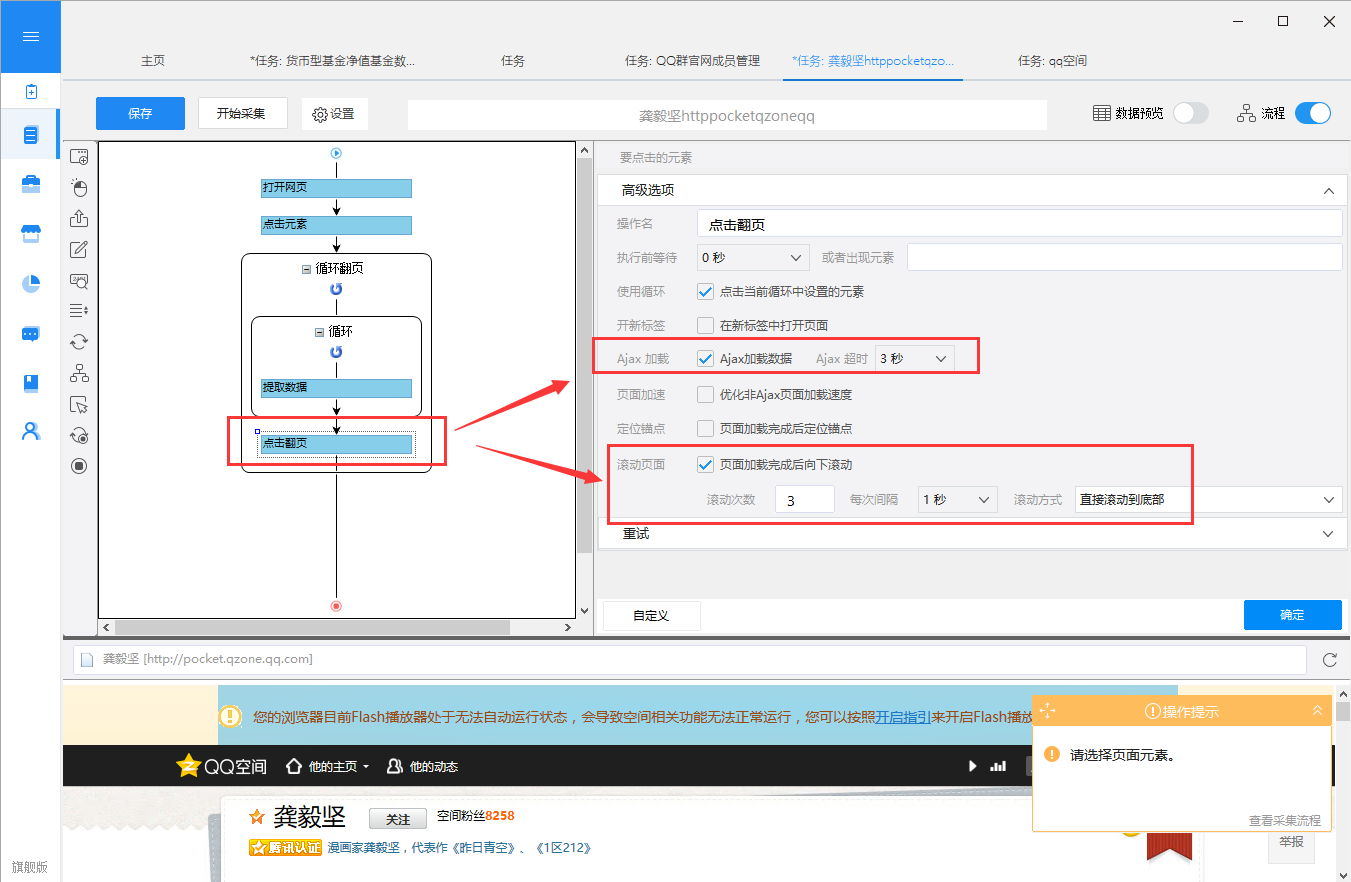Reload the embedded browser page

pos(1330,660)
